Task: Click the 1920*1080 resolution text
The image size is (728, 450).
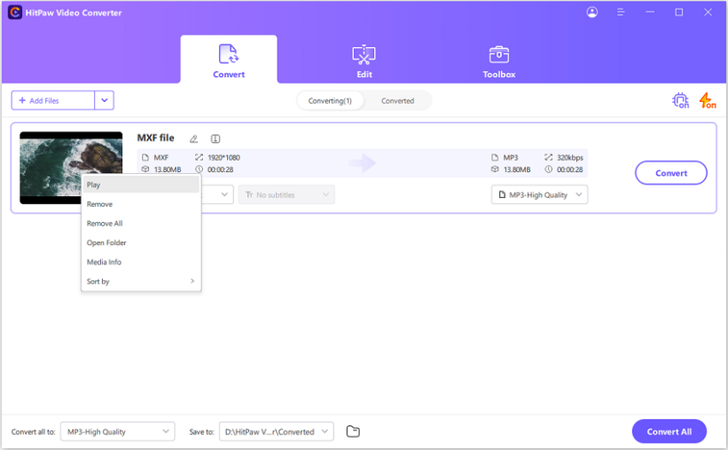Action: [224, 157]
